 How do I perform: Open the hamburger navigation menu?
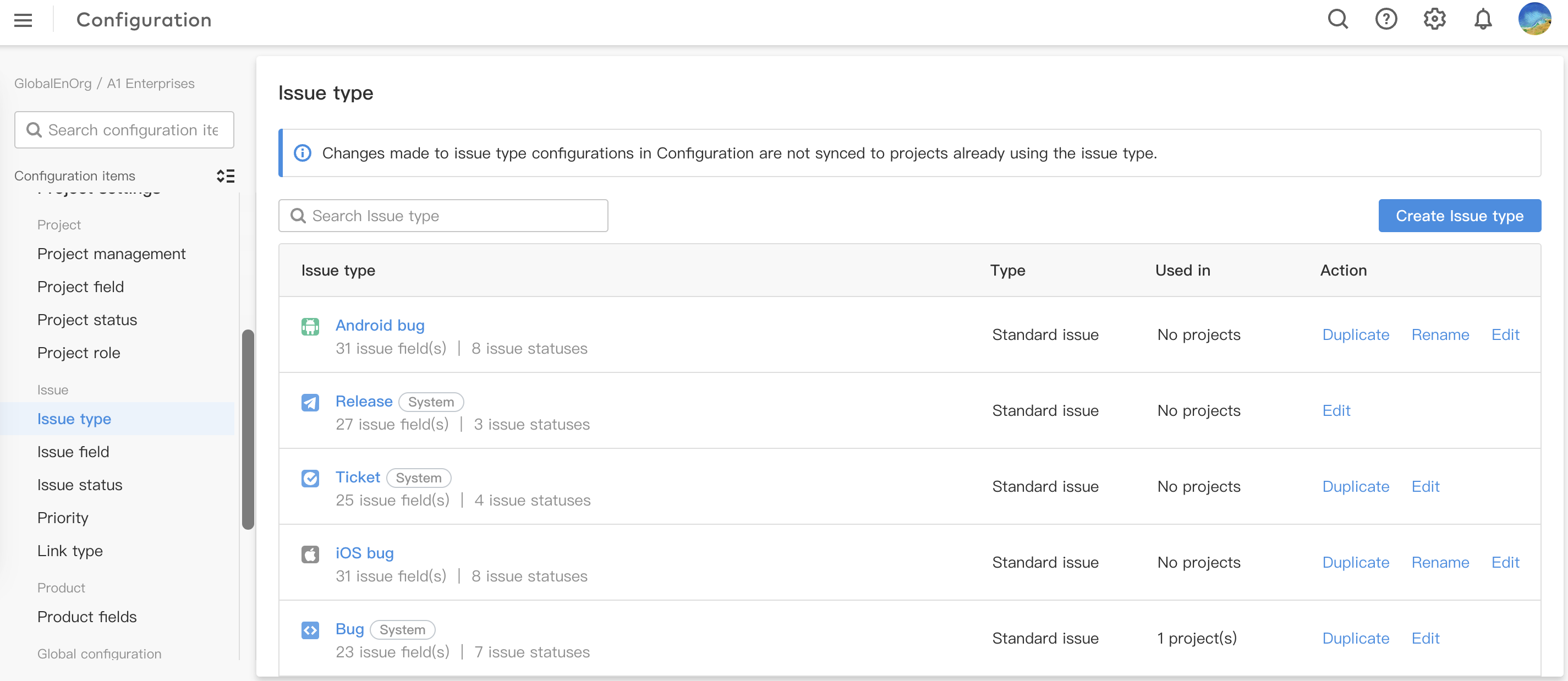point(23,20)
